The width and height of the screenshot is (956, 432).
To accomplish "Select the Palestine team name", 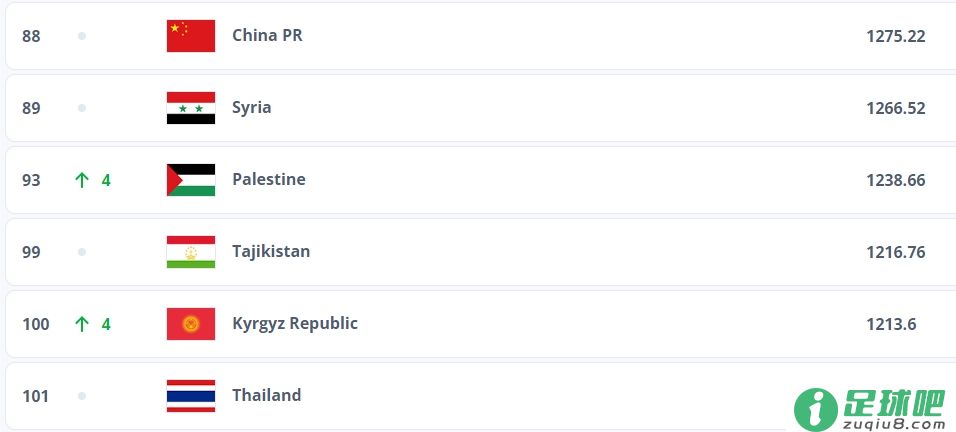I will (x=269, y=179).
